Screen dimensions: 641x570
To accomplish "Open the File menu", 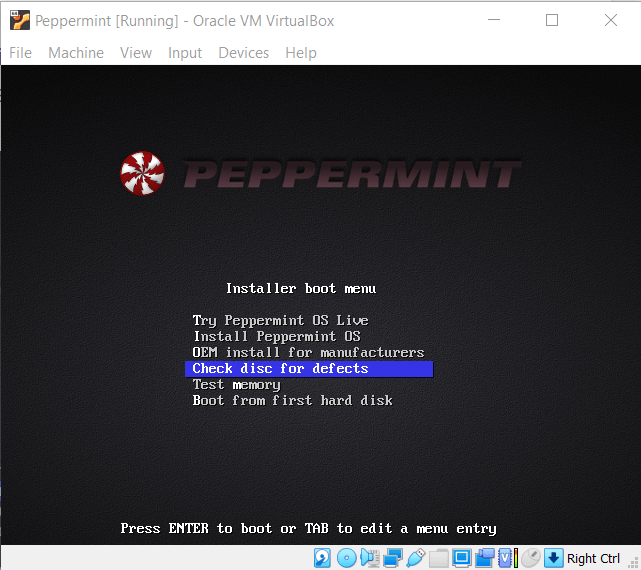I will (x=20, y=53).
